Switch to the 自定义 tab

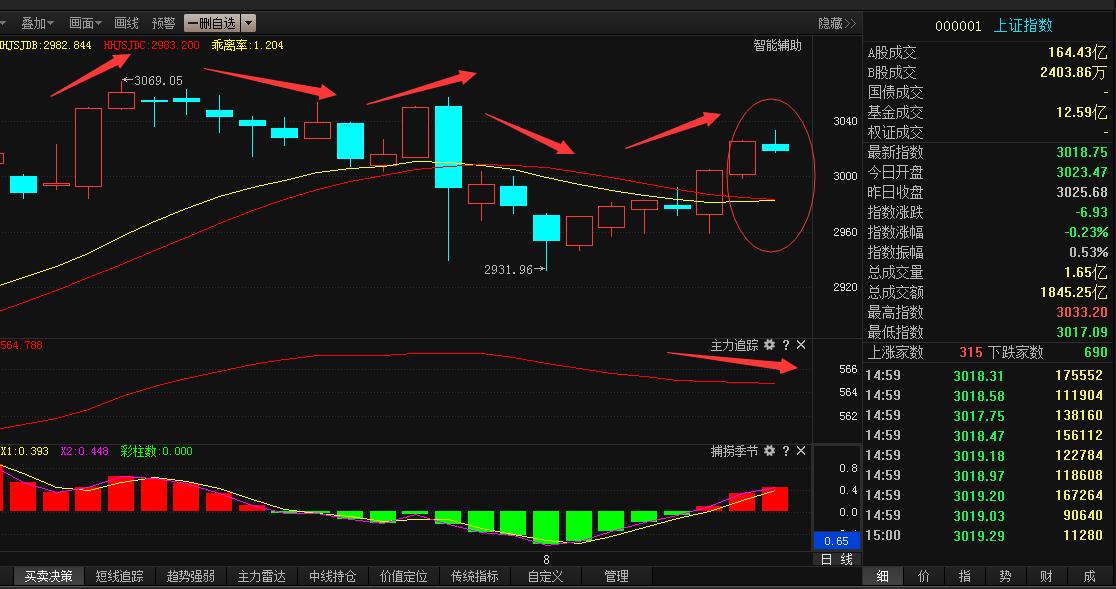544,575
